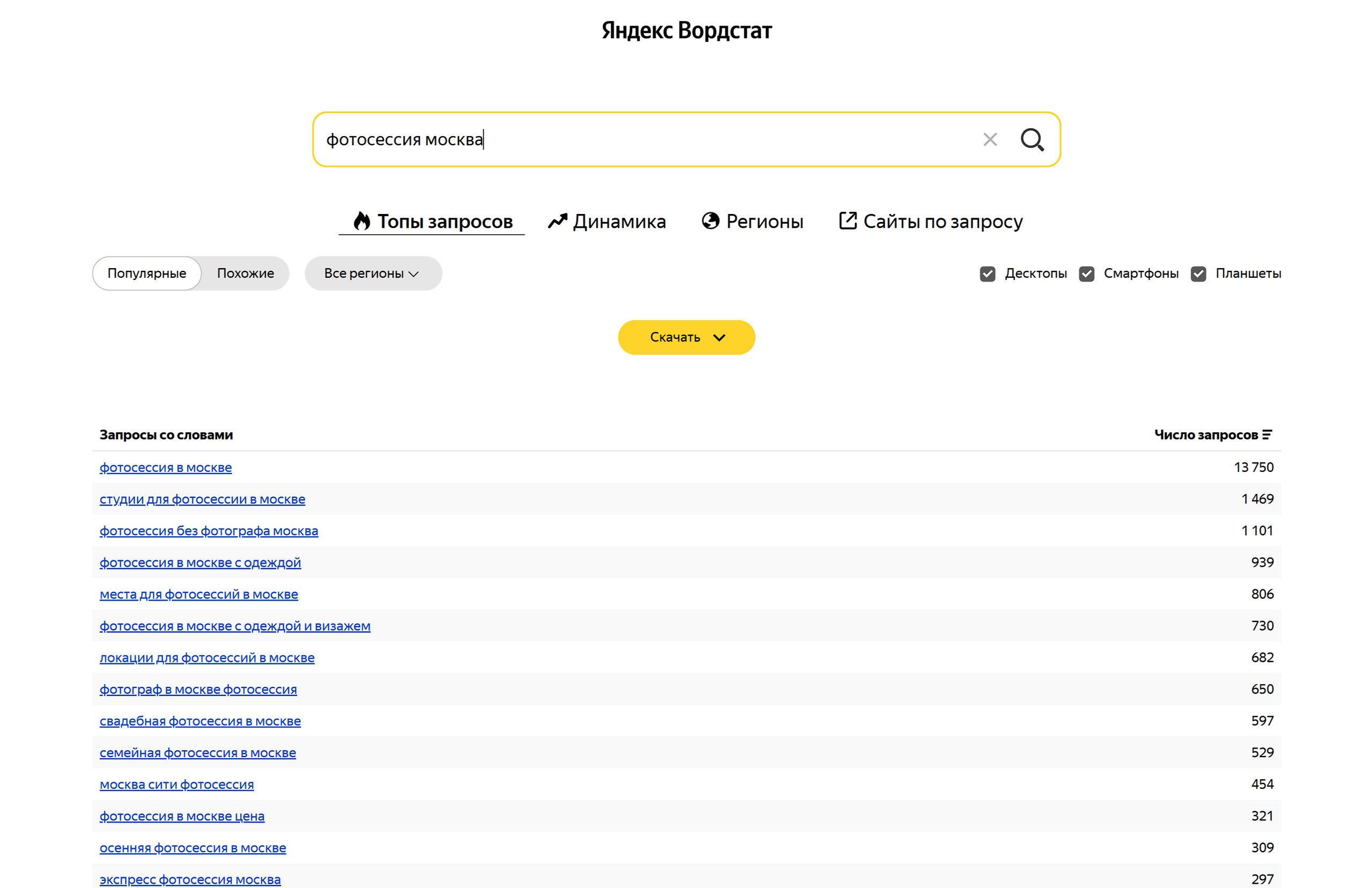Open the фотограф в москве фотосессия link
The height and width of the screenshot is (888, 1372).
tap(198, 690)
